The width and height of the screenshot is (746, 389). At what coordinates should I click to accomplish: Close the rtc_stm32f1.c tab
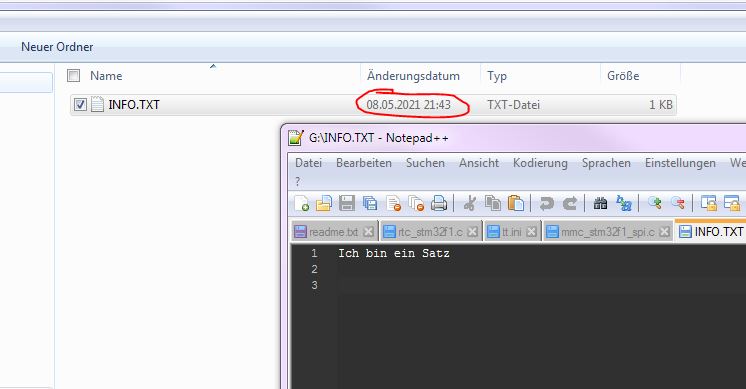tap(472, 232)
